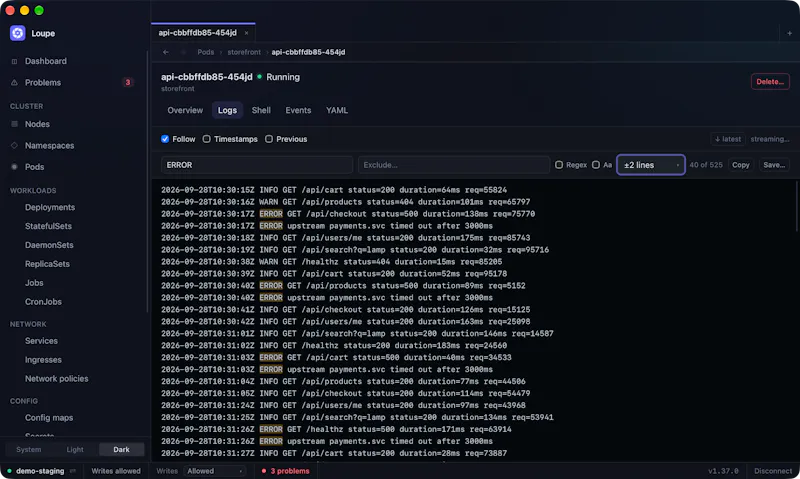
Task: Open the Shell tab
Action: (261, 110)
